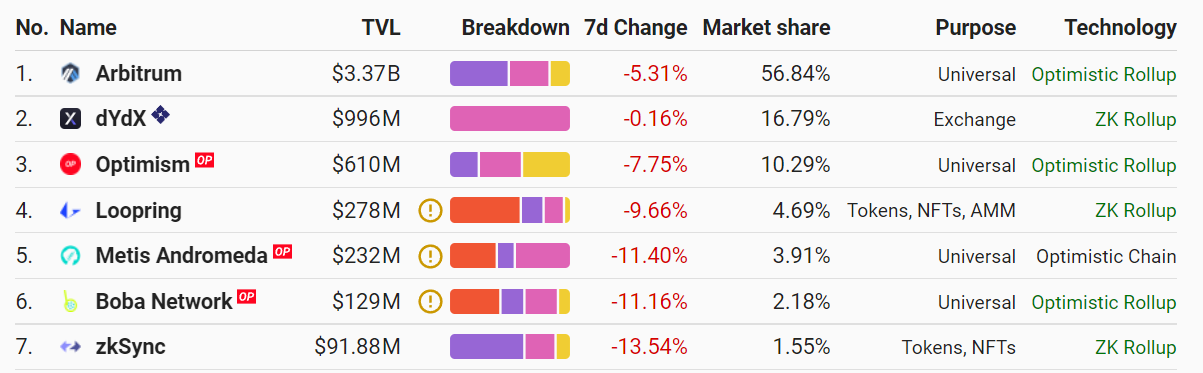The width and height of the screenshot is (1203, 373).
Task: Click the warning icon beside Metis Andromeda TVL
Action: (x=430, y=256)
